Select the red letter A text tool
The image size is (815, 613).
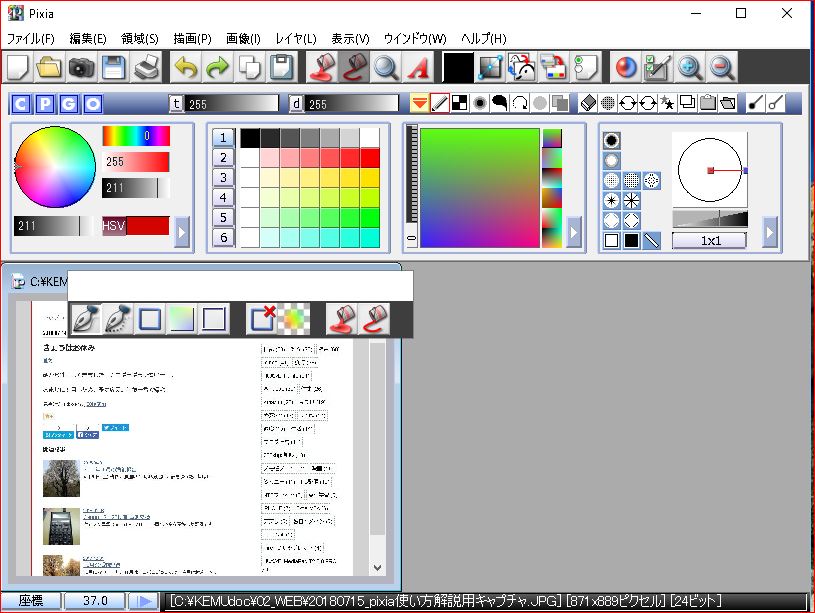coord(418,67)
